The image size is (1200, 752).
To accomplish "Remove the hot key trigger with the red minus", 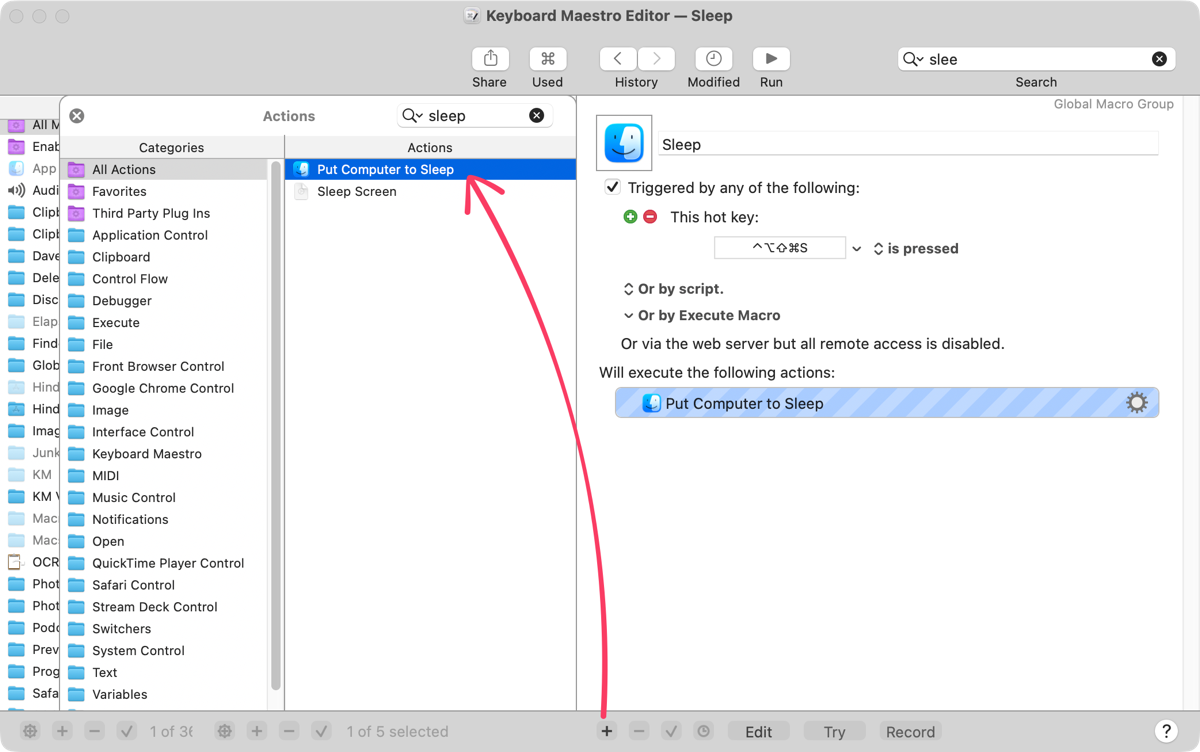I will click(x=650, y=217).
